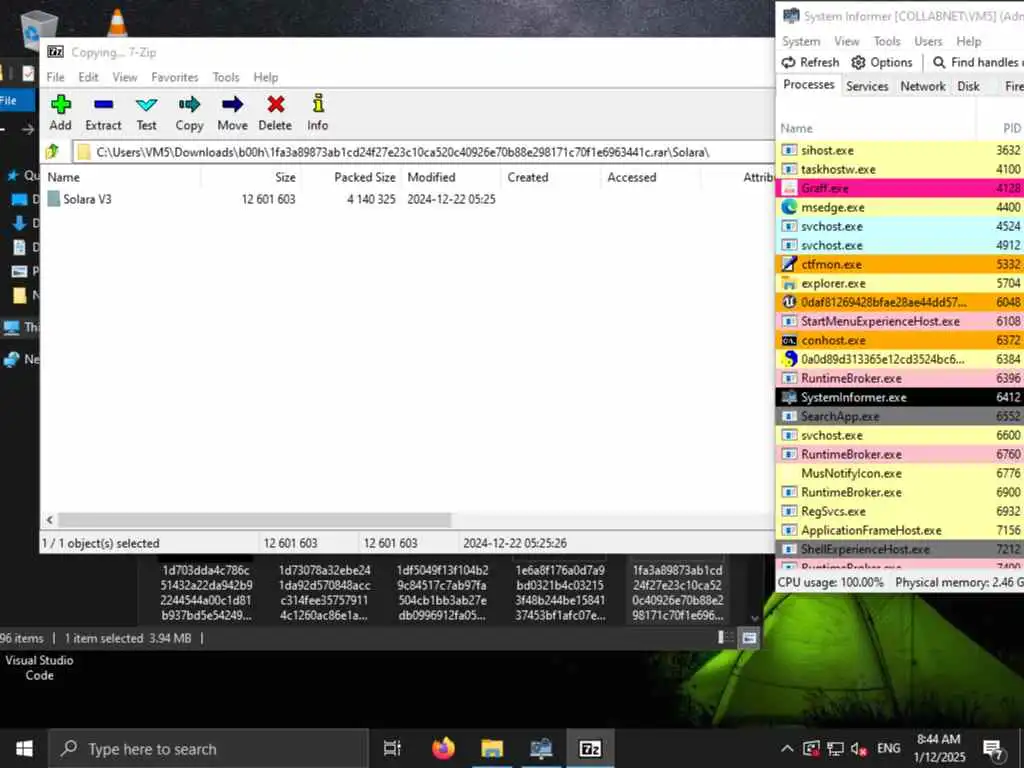Click the Extract toolbar icon
Screen dimensions: 1024x768
pos(103,113)
